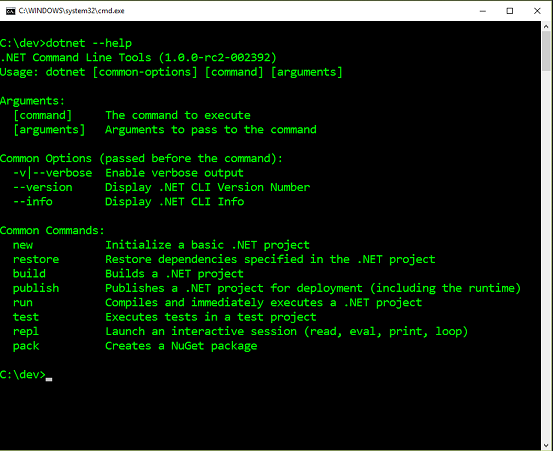553x451 pixels.
Task: Click the cmd.exe icon in title bar
Action: tap(11, 11)
